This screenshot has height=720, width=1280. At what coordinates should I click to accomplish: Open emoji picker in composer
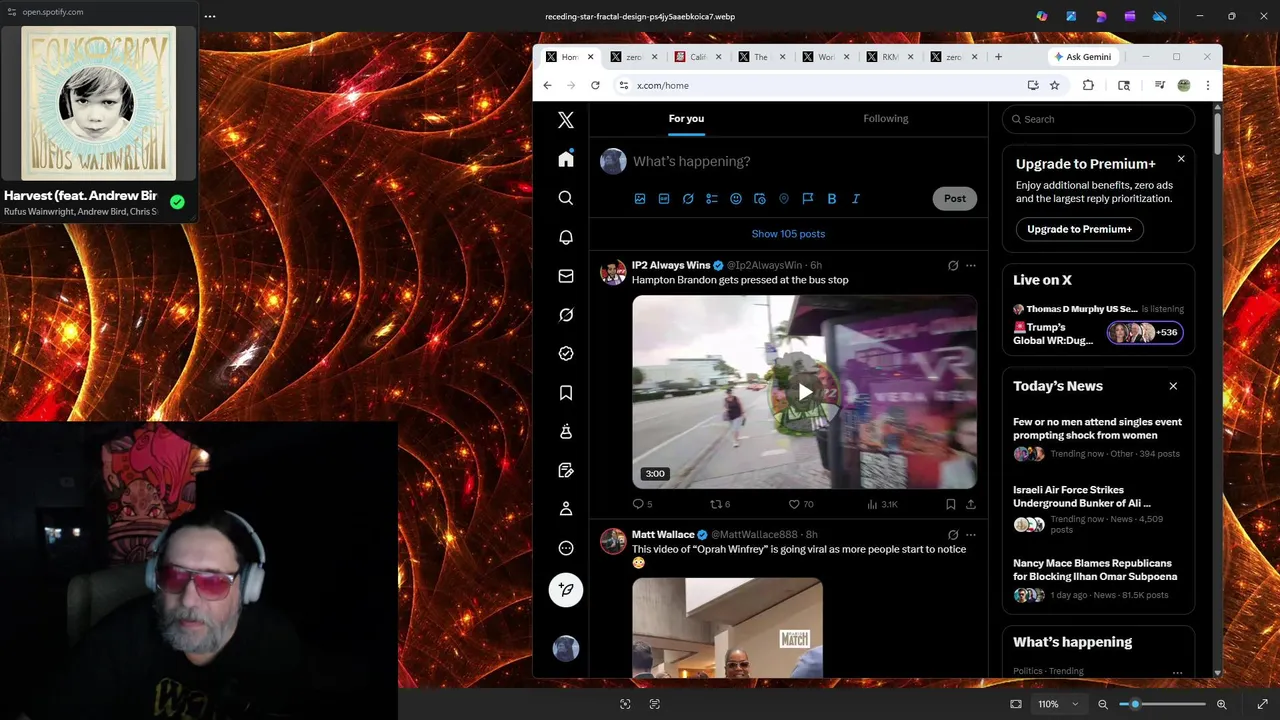[736, 199]
